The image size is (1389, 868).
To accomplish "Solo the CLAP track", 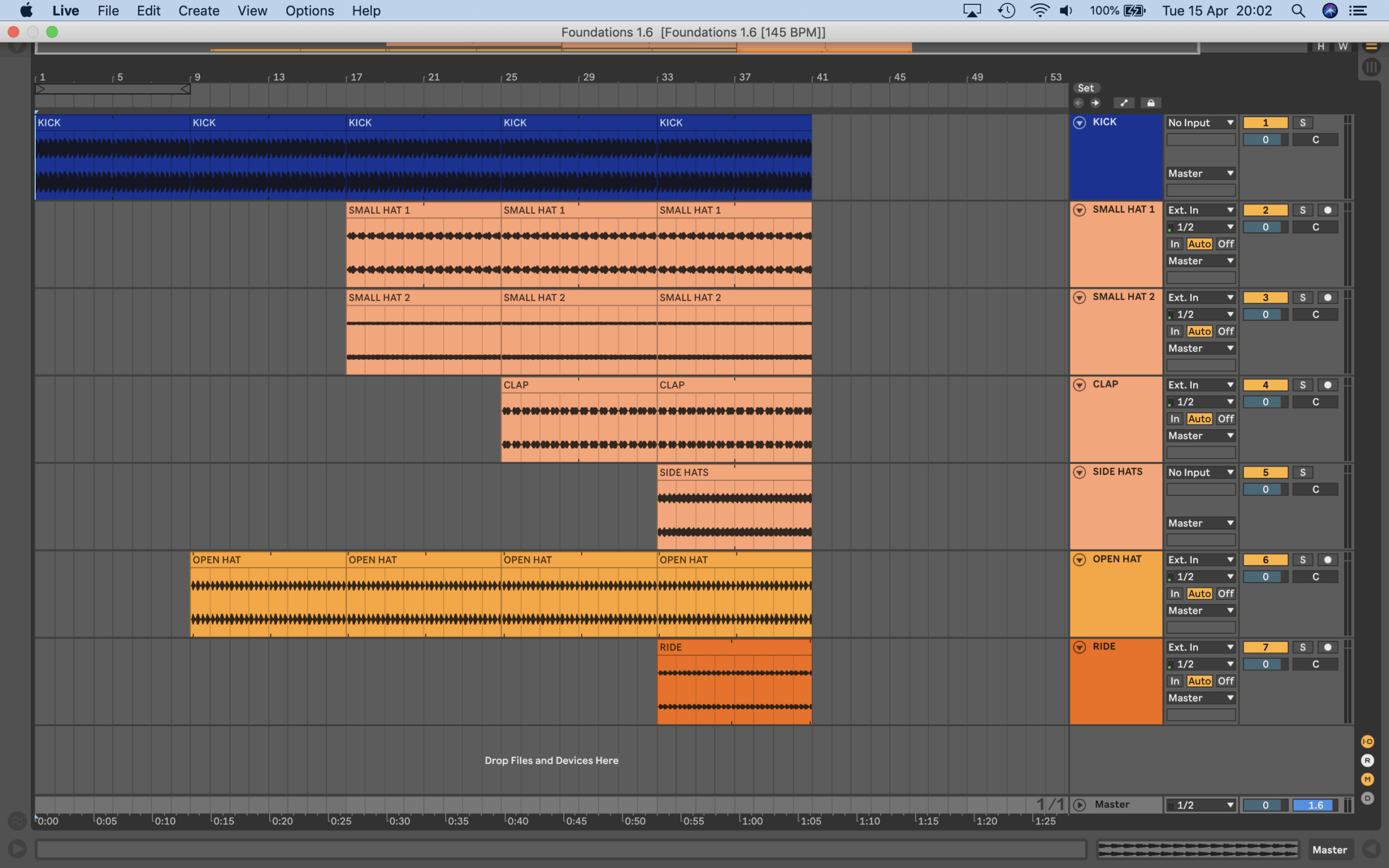I will coord(1302,385).
